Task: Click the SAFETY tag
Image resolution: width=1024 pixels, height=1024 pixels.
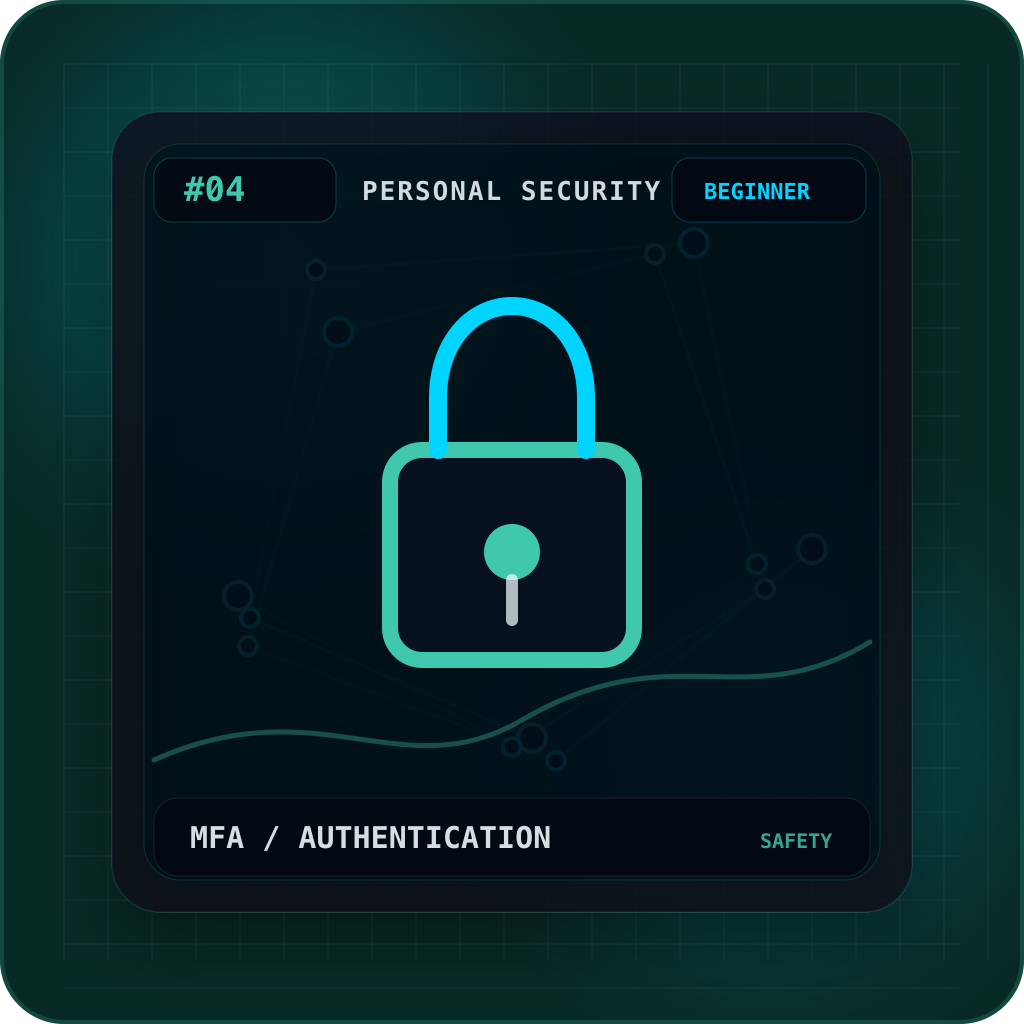Action: click(796, 840)
